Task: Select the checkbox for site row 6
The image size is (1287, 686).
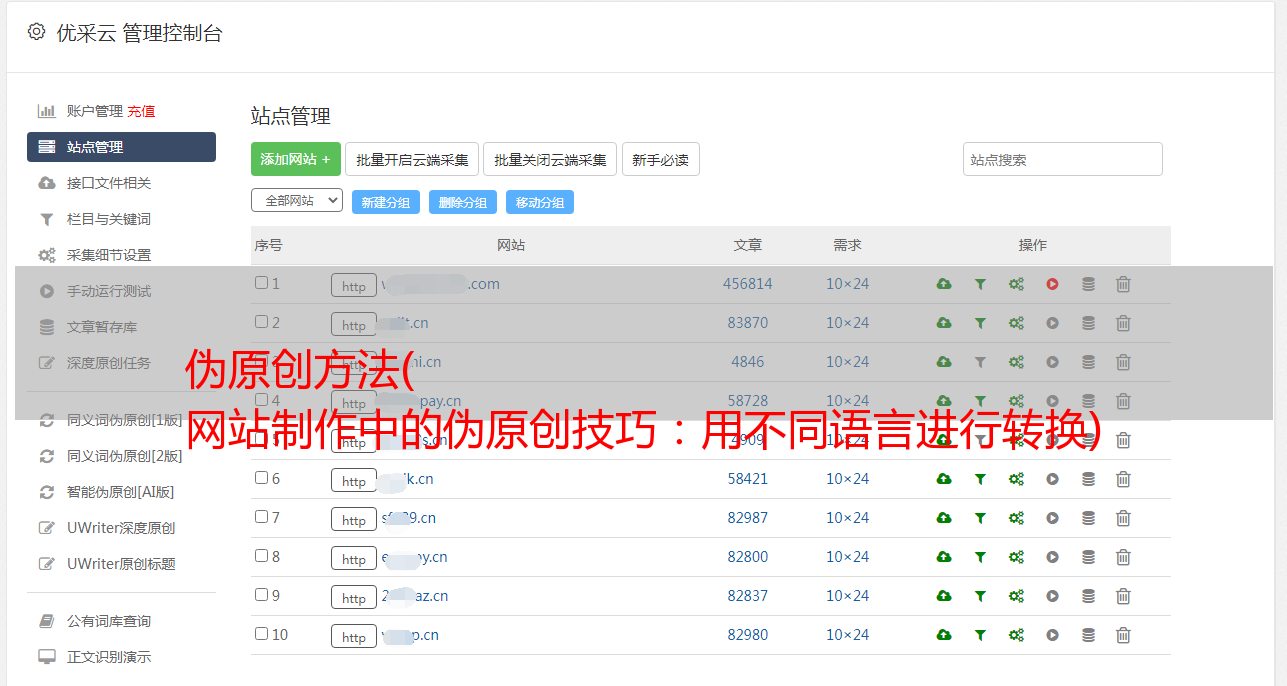Action: (x=261, y=478)
